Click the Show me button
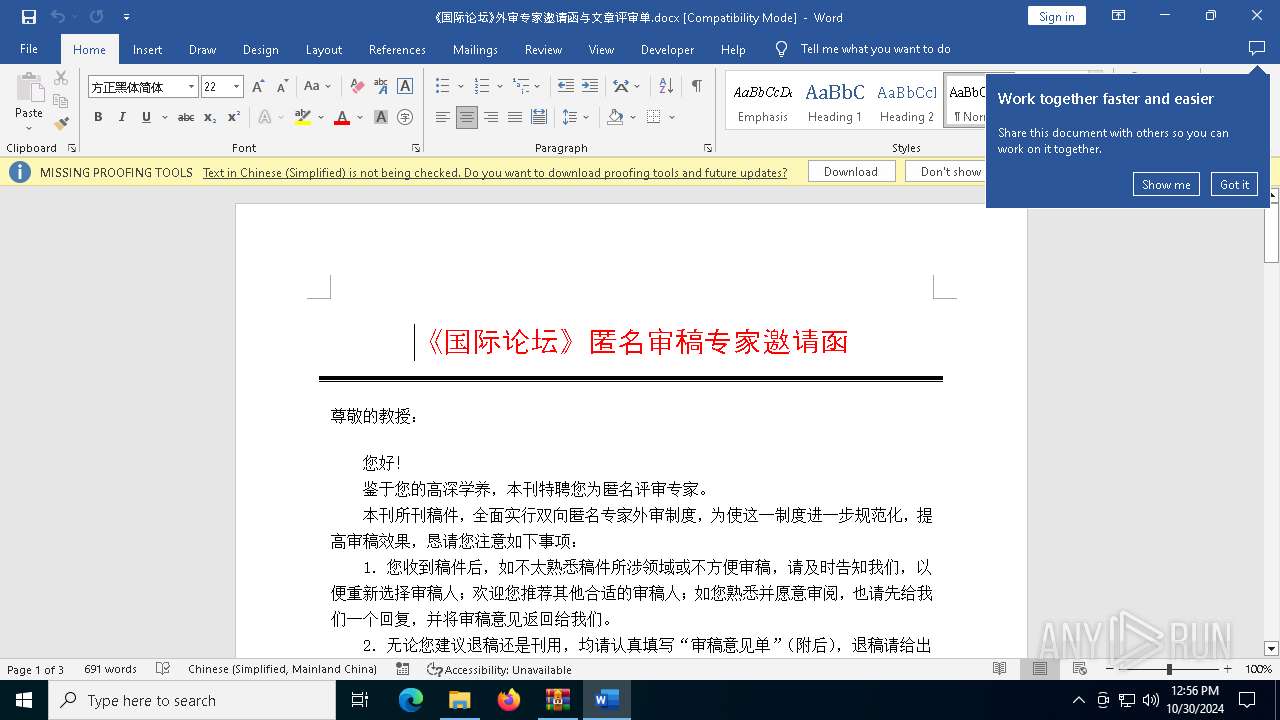Screen dimensions: 1280x720 tap(1166, 184)
